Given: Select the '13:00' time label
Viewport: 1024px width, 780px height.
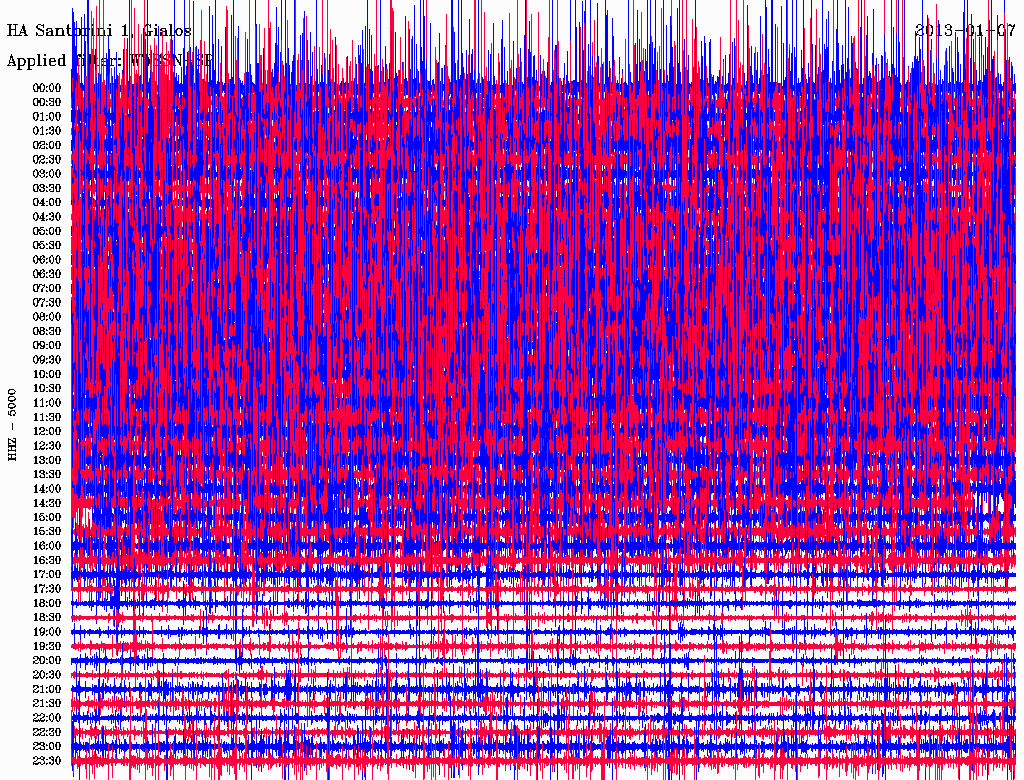Looking at the screenshot, I should (x=47, y=461).
